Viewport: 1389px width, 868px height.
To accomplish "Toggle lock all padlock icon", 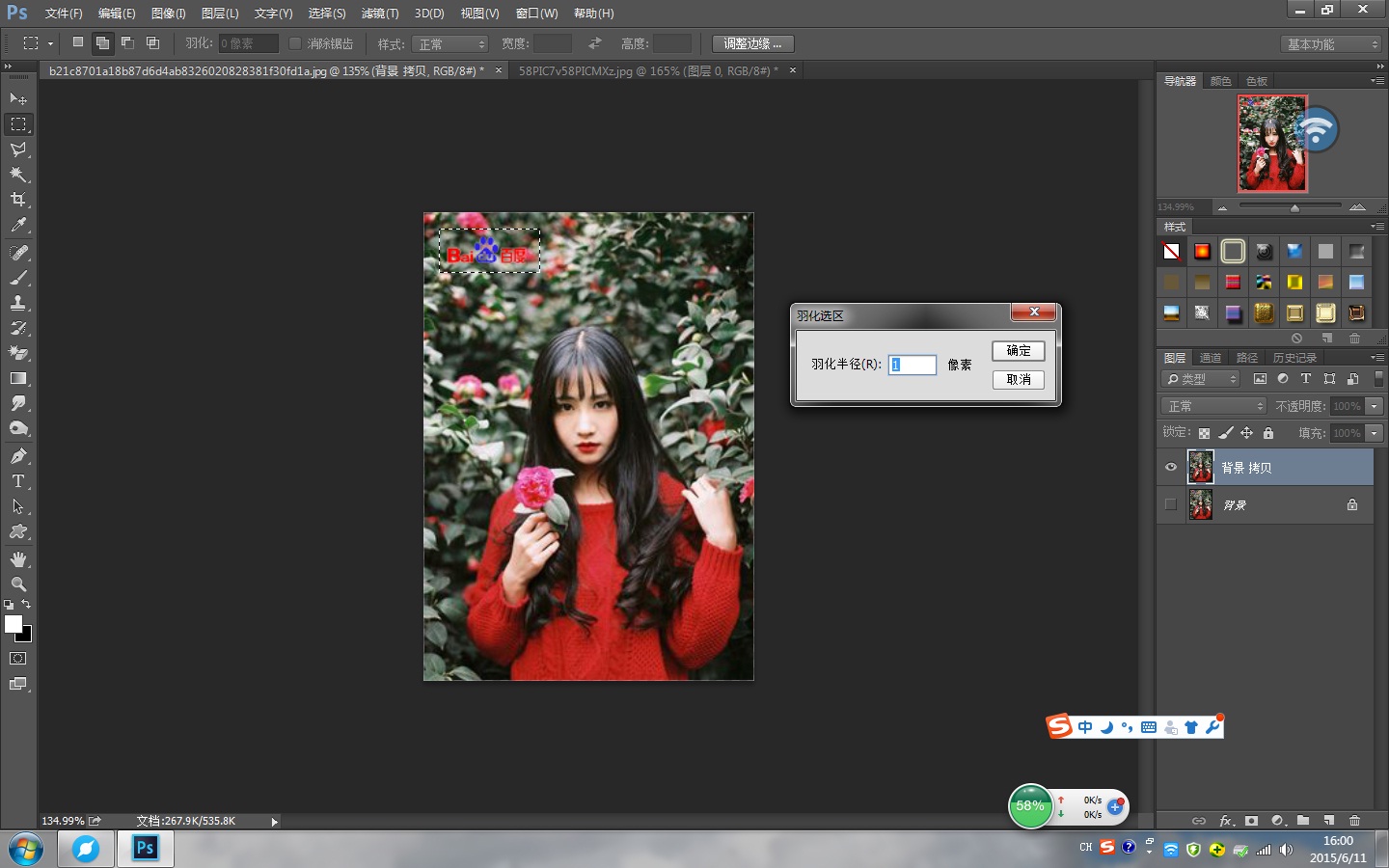I will (x=1268, y=433).
